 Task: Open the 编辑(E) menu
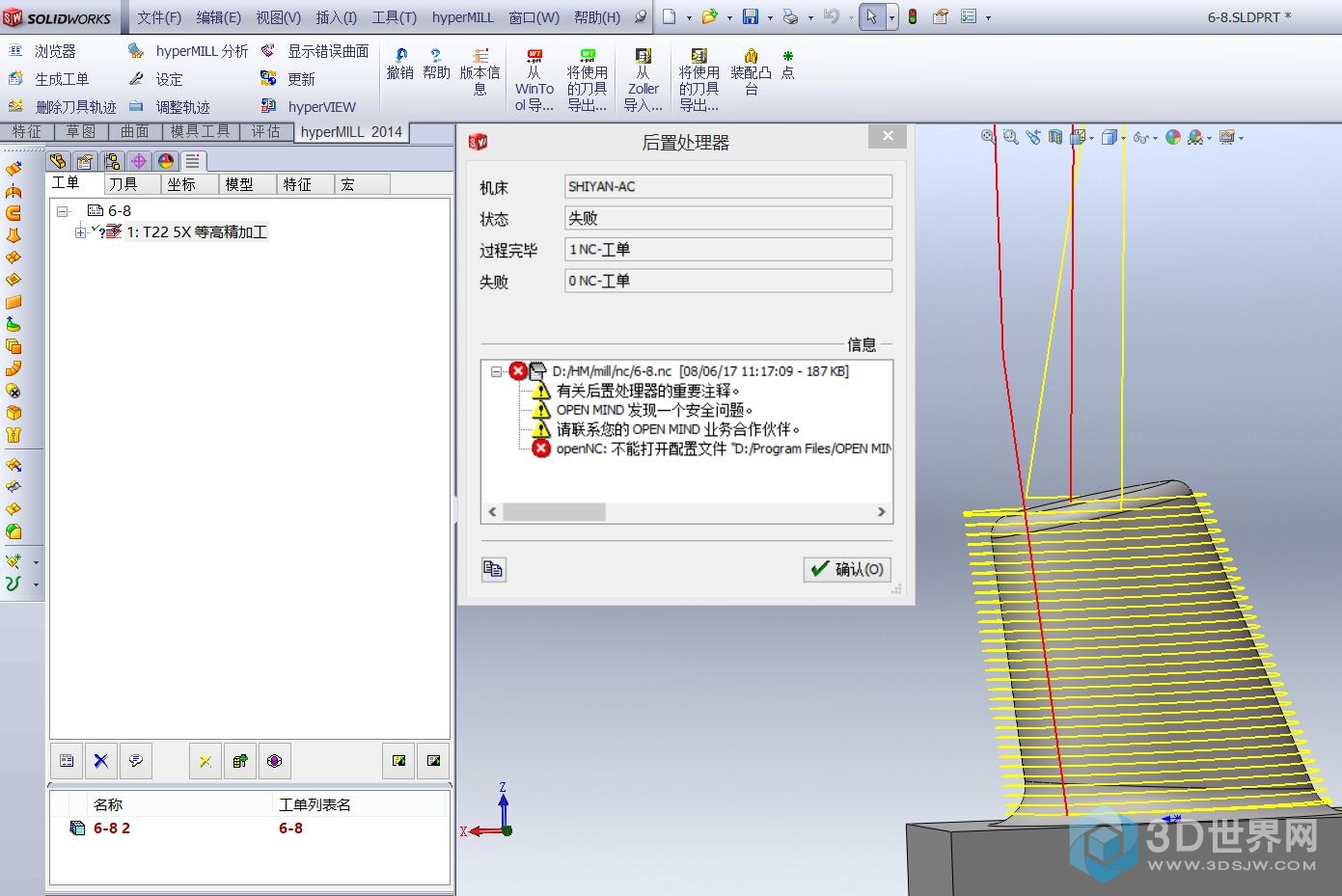point(219,17)
